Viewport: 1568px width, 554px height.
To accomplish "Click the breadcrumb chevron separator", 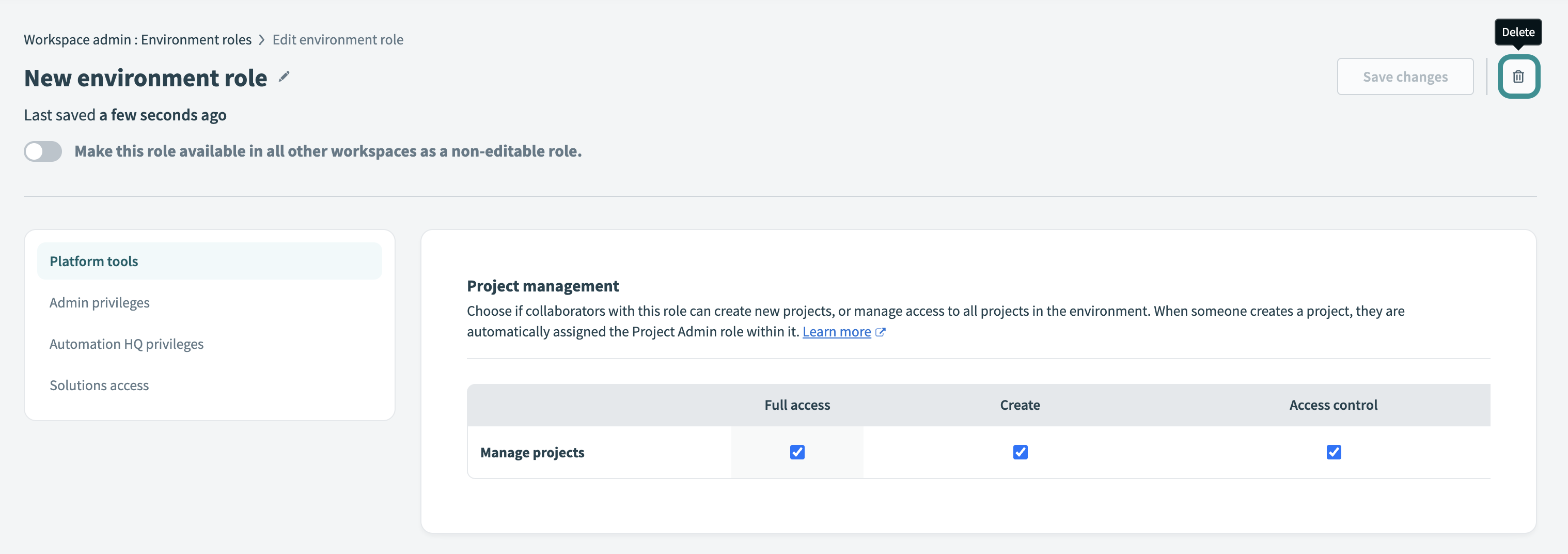I will (x=261, y=39).
